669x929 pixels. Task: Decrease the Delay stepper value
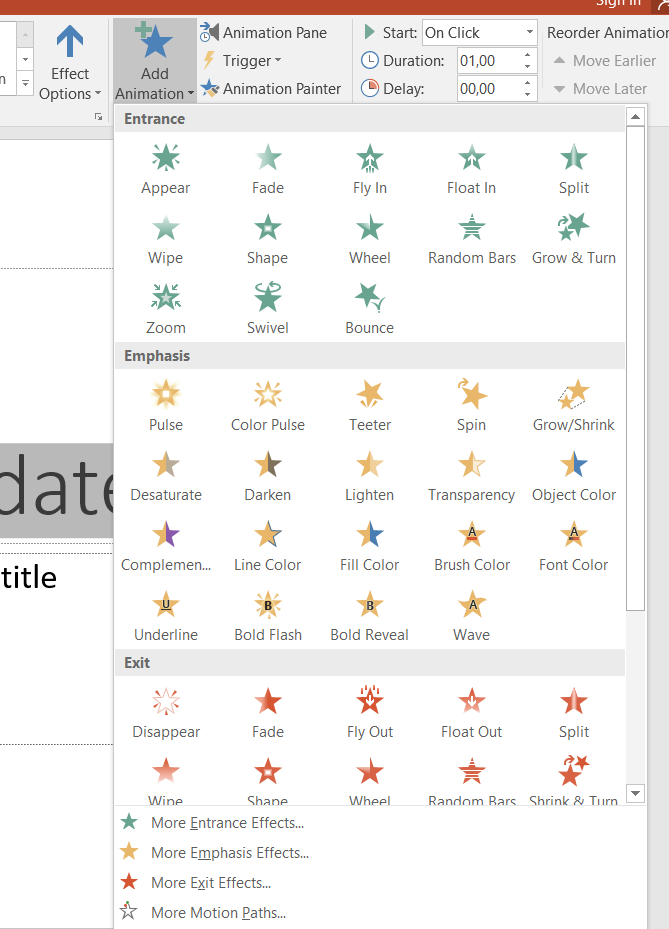528,95
